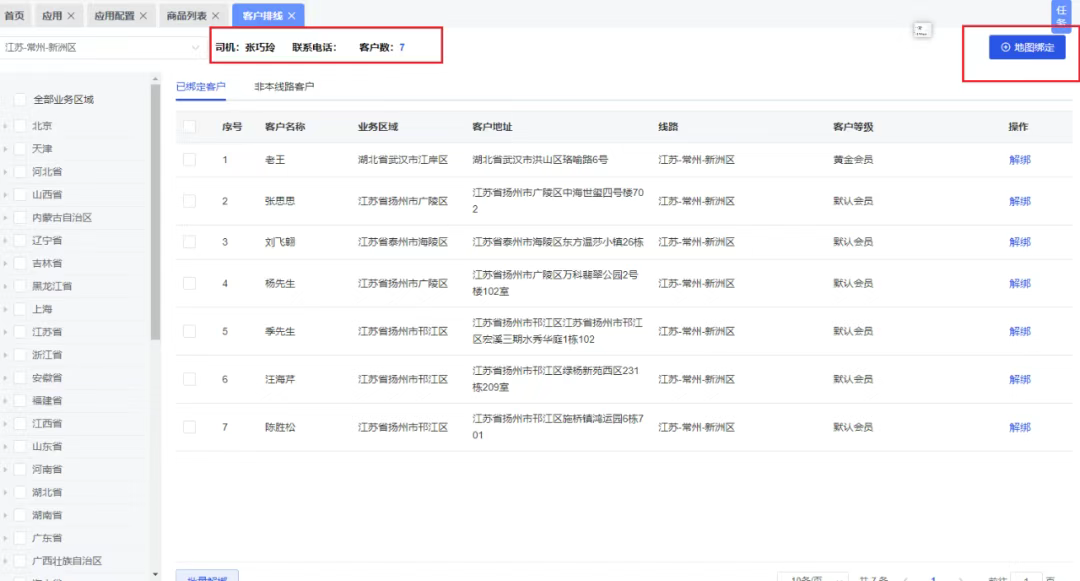
Task: Close the 应用 tab with its X icon
Action: click(71, 16)
